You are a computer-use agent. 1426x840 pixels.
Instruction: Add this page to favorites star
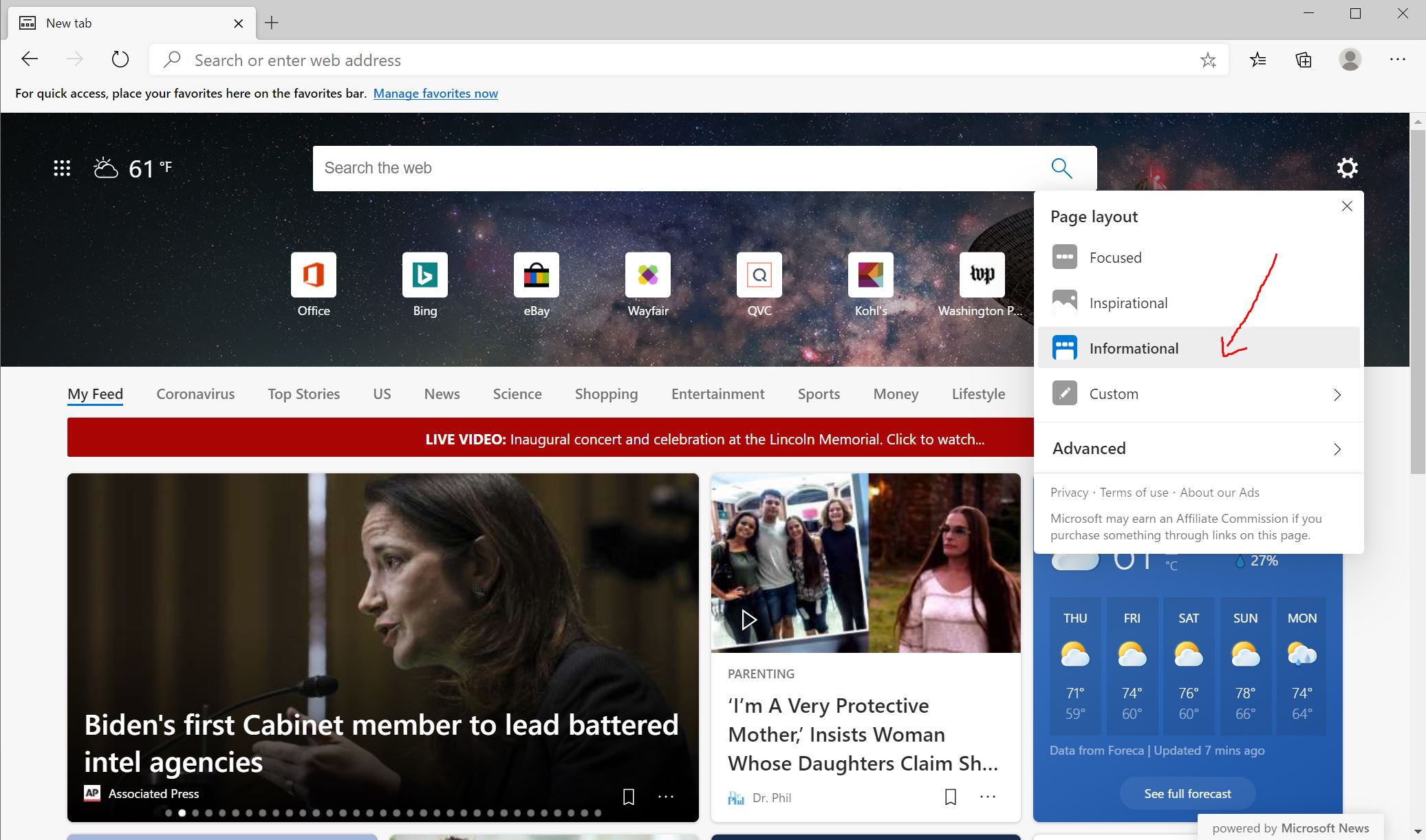pos(1208,61)
